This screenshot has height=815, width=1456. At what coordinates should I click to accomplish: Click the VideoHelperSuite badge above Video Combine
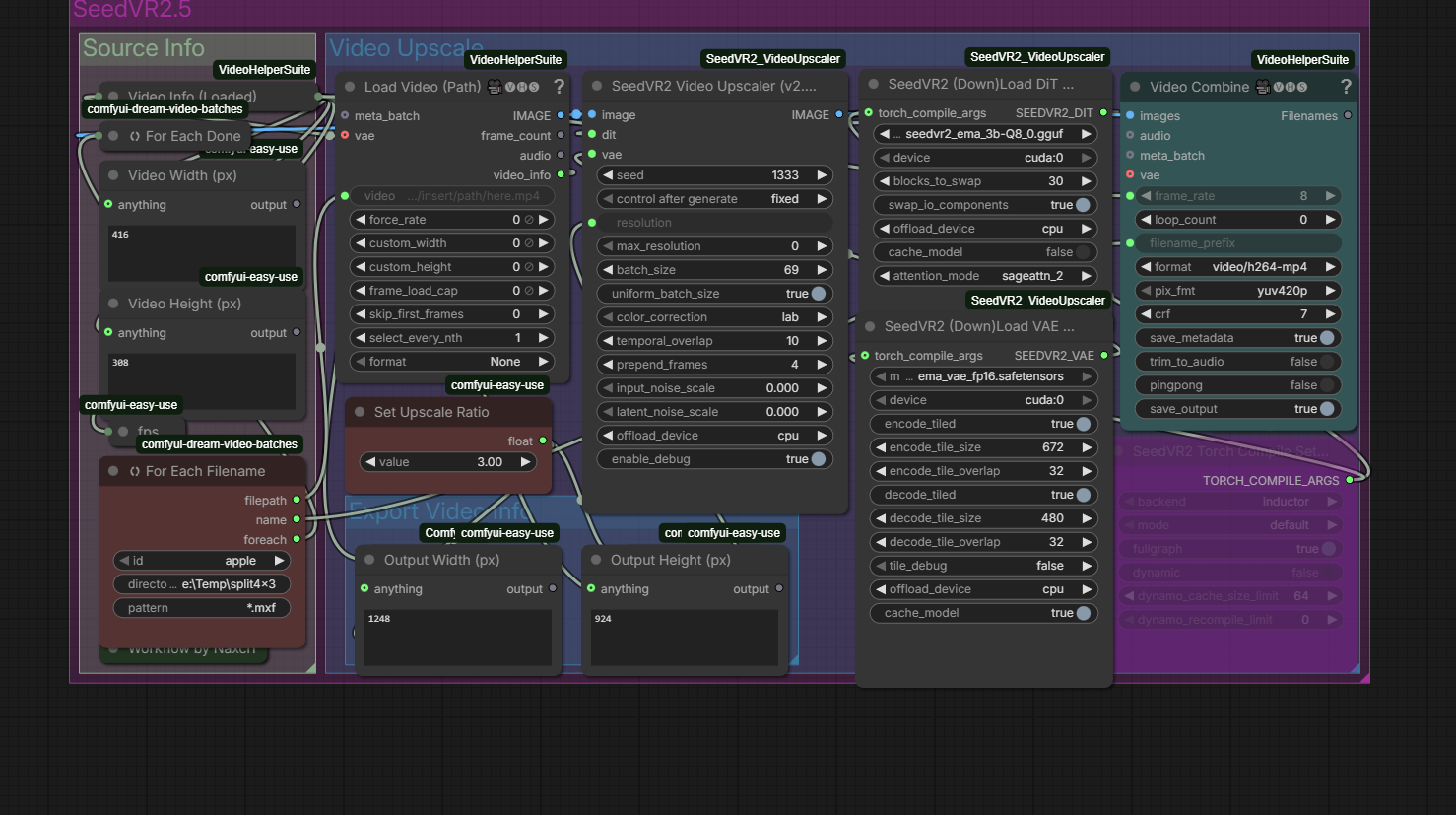pos(1302,60)
